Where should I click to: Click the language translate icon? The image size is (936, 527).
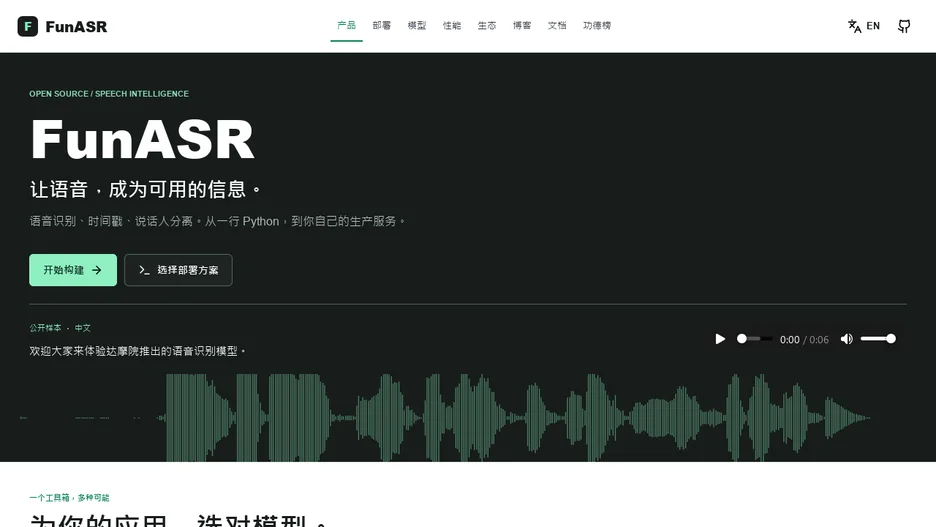click(x=854, y=26)
